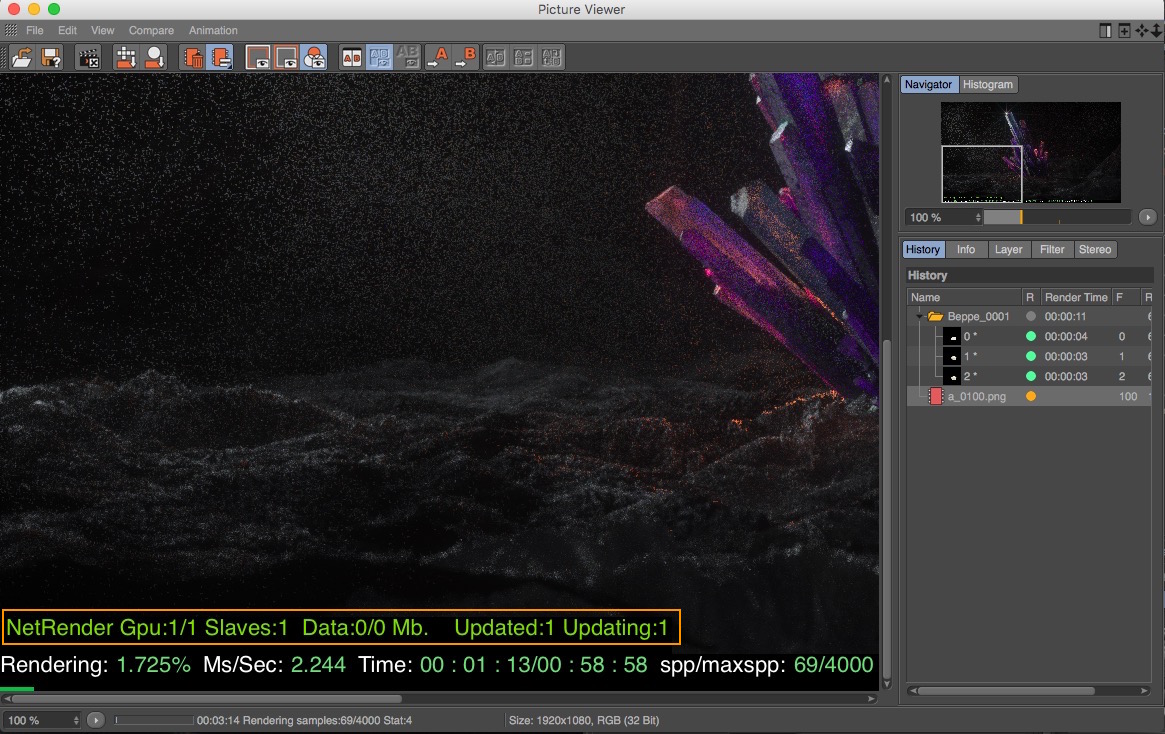Image resolution: width=1165 pixels, height=734 pixels.
Task: Select the Beppe_0001 history folder
Action: [979, 316]
